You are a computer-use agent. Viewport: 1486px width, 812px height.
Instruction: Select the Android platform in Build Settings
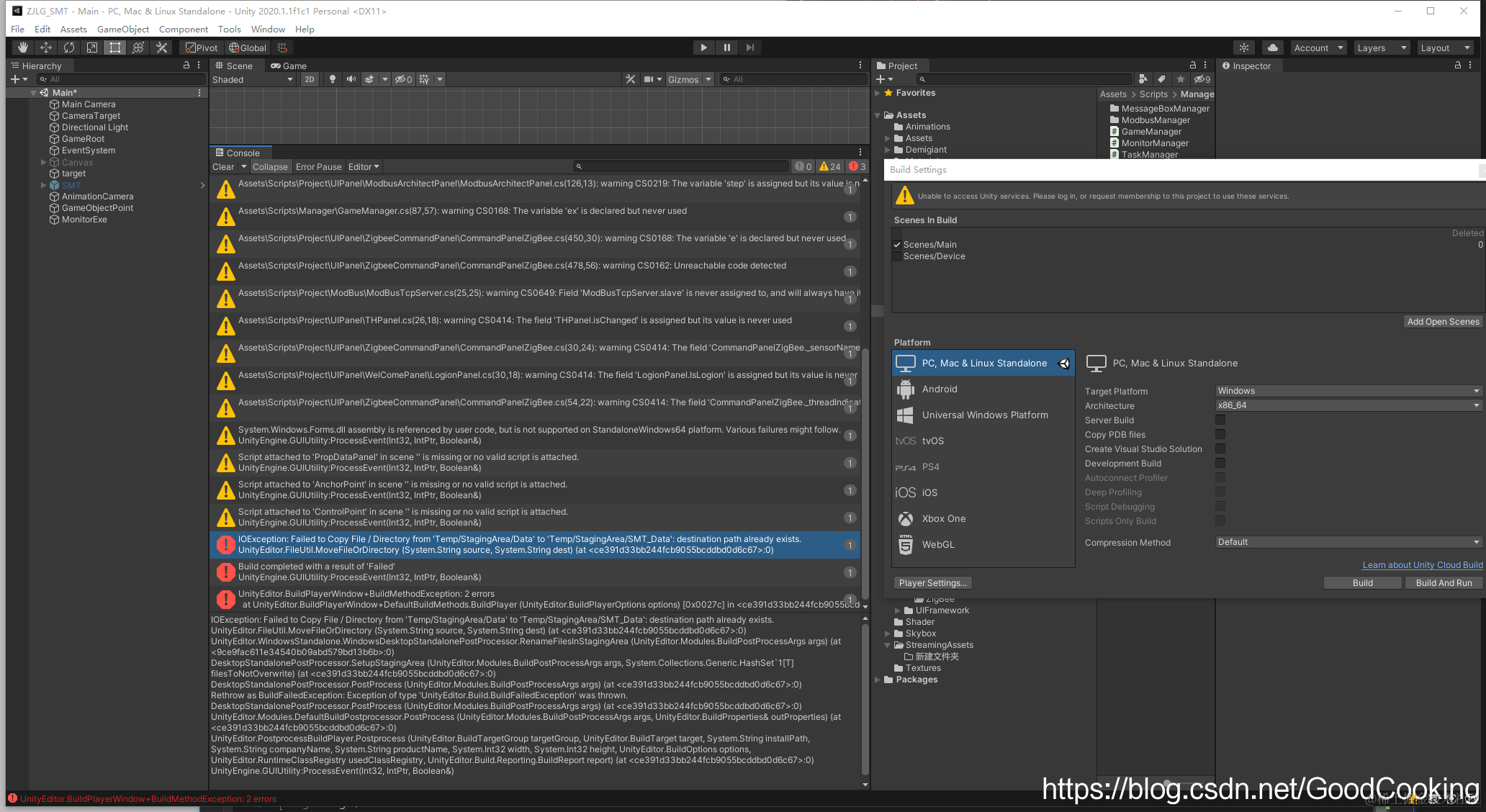(x=940, y=389)
